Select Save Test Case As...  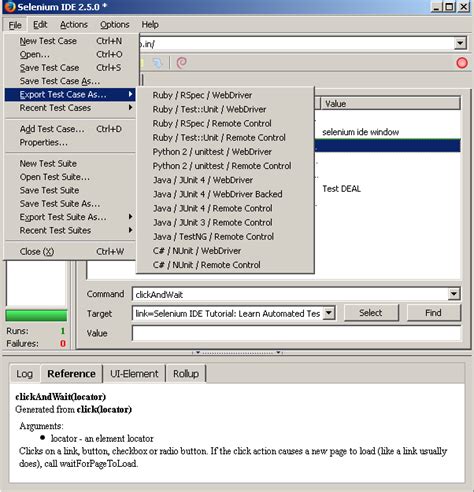(70, 81)
